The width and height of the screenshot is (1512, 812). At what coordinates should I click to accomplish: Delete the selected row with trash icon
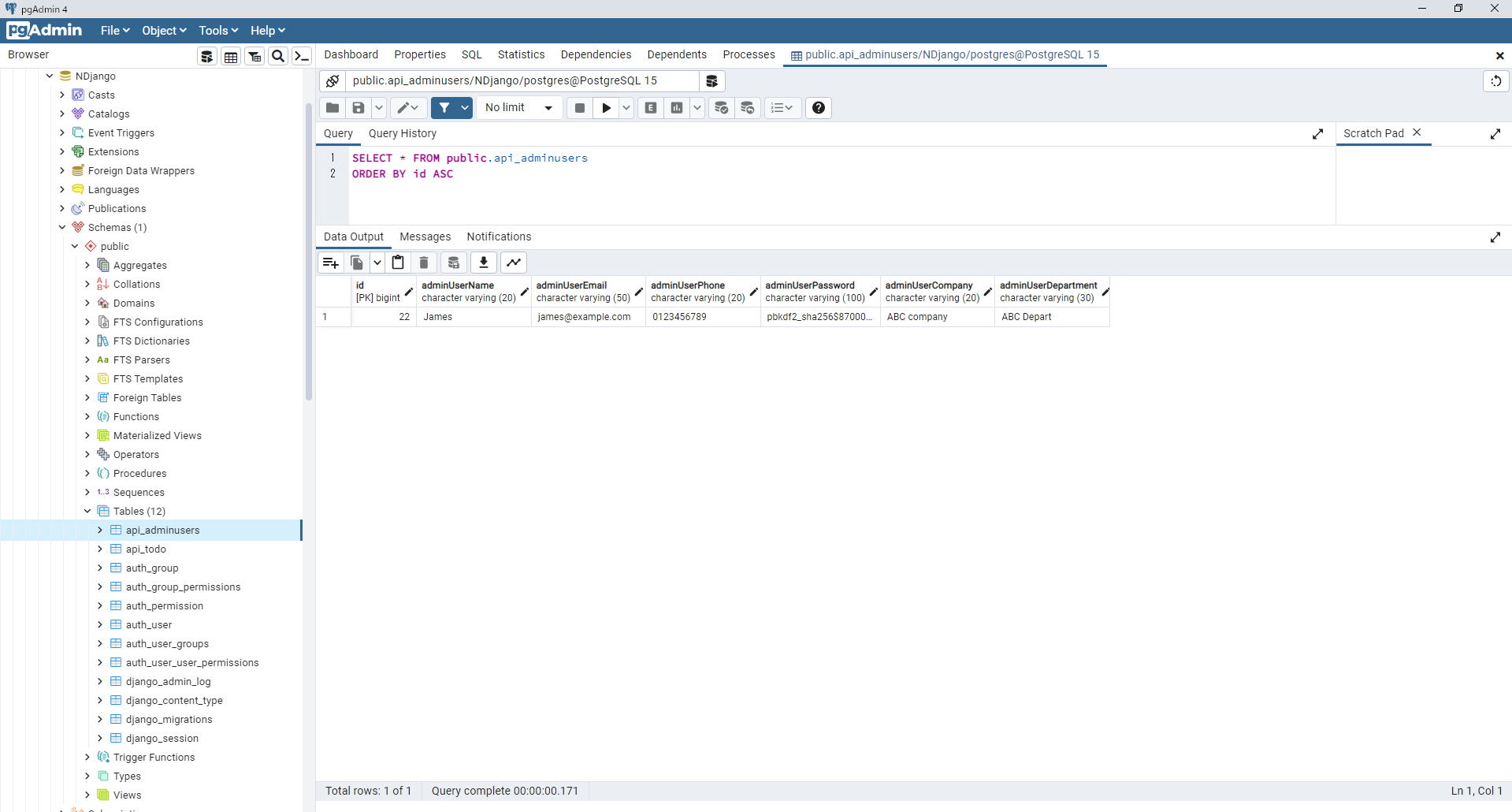click(x=424, y=263)
